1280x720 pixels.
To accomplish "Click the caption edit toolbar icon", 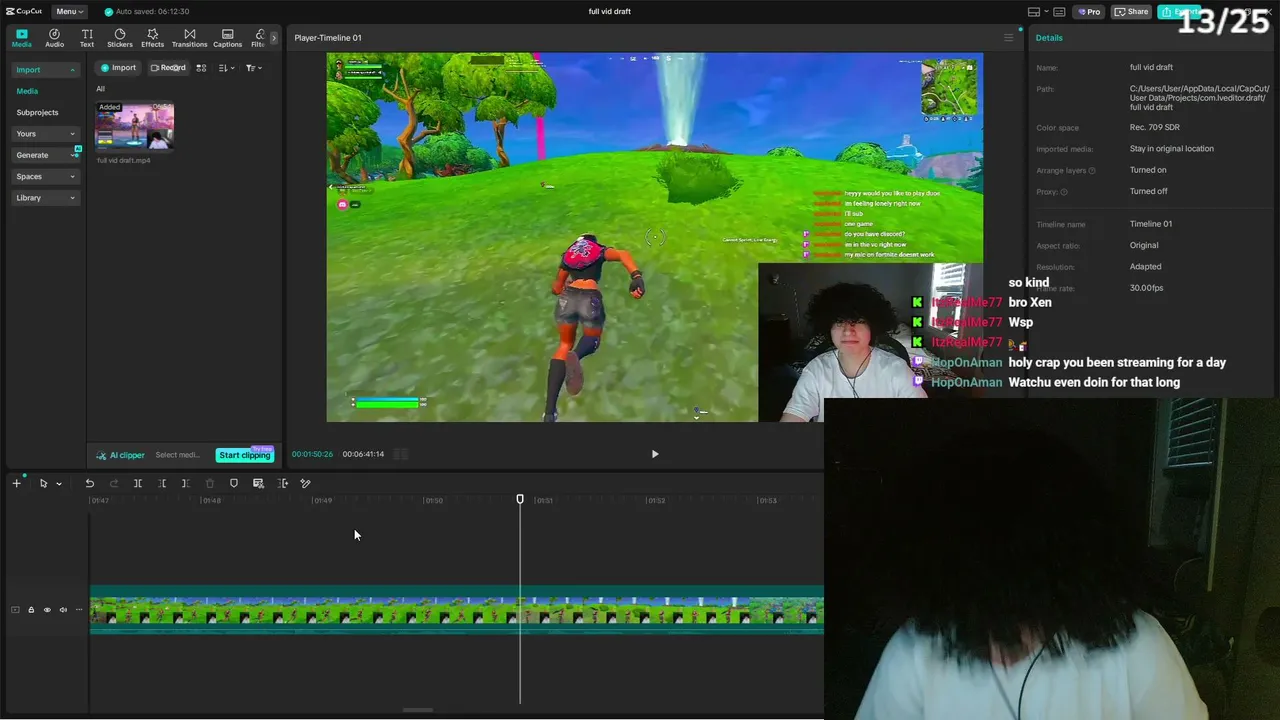I will click(258, 483).
